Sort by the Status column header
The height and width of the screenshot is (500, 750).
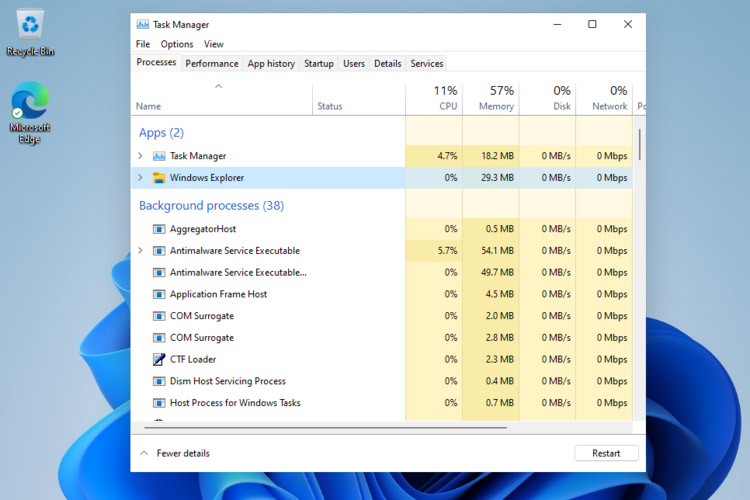[x=330, y=106]
